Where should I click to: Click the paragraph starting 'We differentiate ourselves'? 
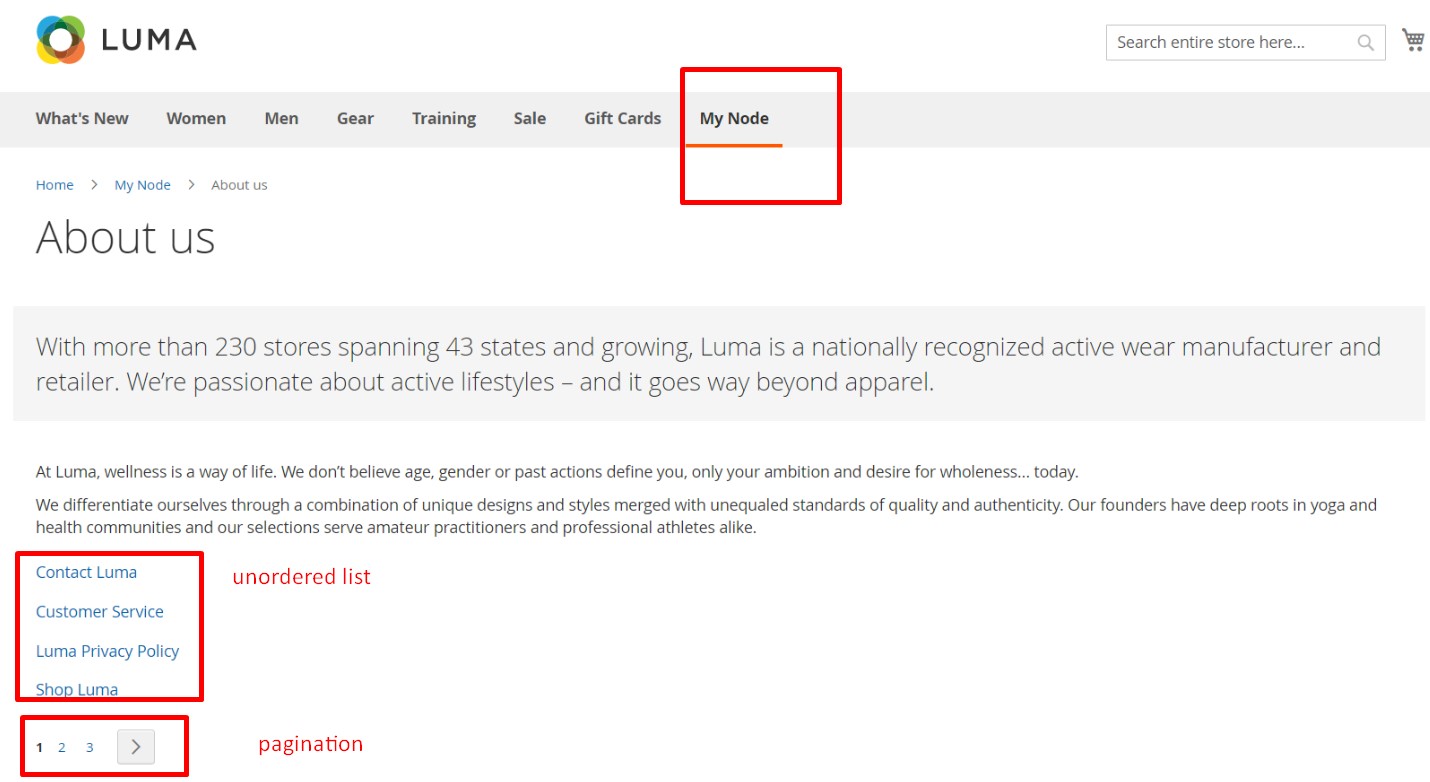point(706,516)
